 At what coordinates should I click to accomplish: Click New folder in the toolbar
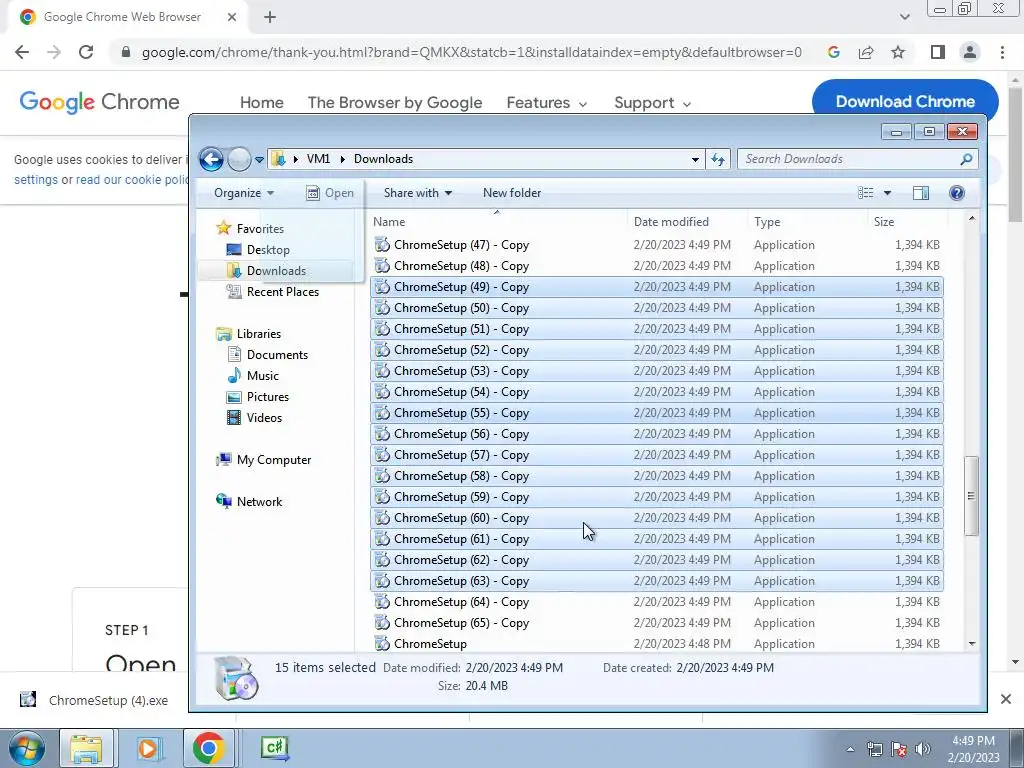pyautogui.click(x=512, y=193)
